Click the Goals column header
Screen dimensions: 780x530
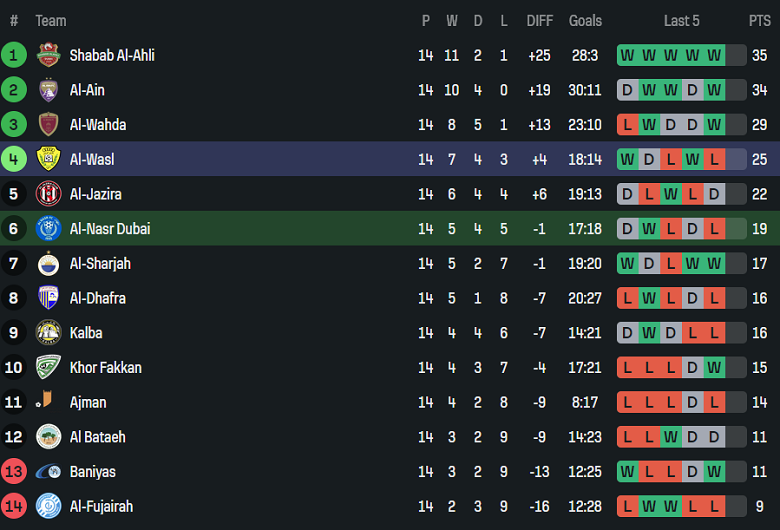tap(586, 21)
